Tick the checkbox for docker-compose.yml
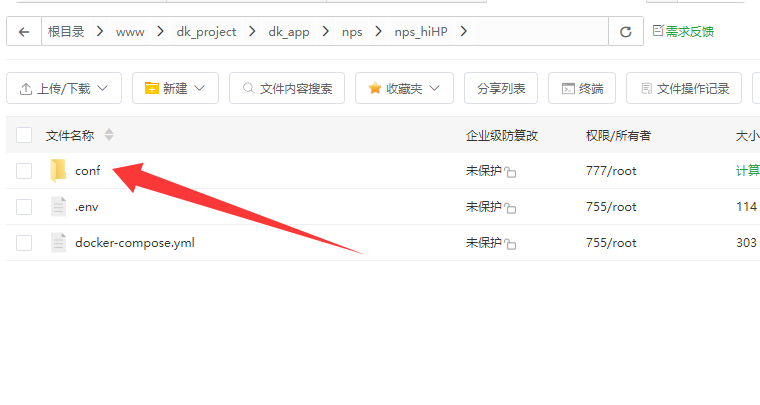This screenshot has height=405, width=760. coord(24,243)
